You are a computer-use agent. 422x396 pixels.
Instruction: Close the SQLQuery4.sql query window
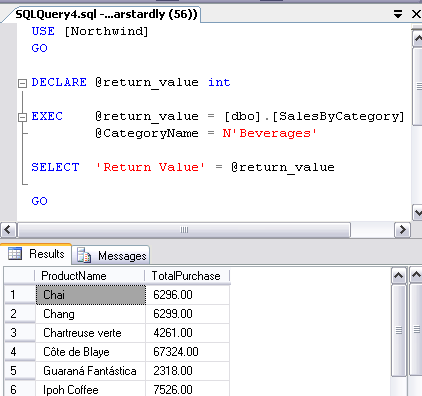[x=416, y=14]
